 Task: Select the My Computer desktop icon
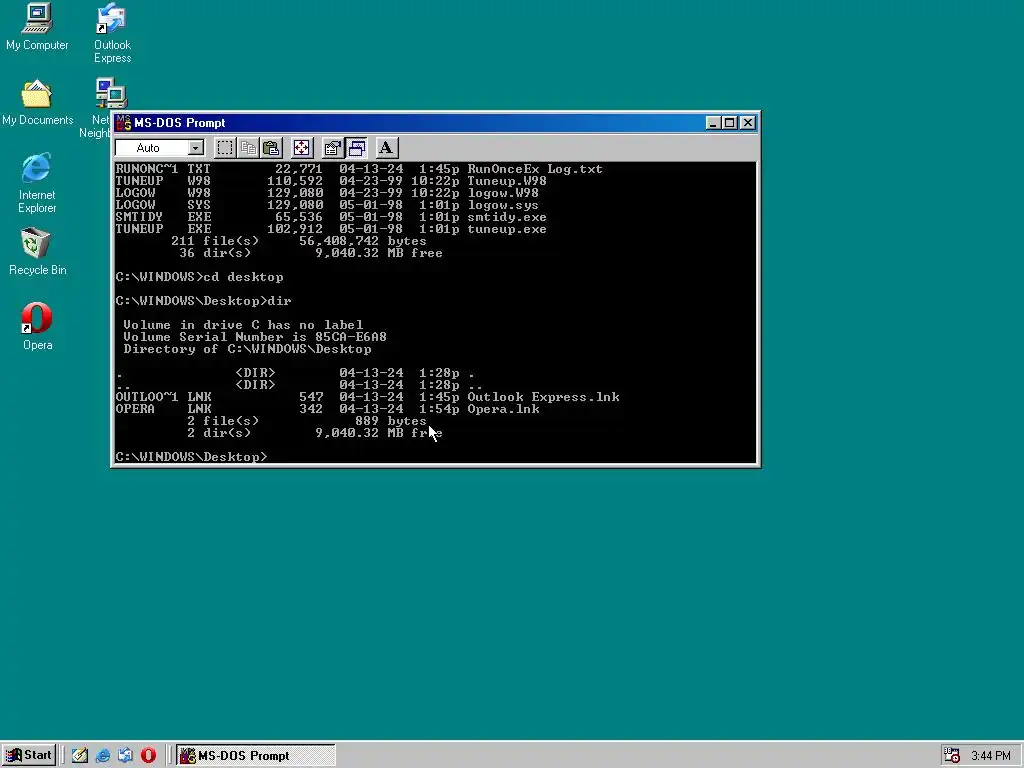[x=37, y=27]
